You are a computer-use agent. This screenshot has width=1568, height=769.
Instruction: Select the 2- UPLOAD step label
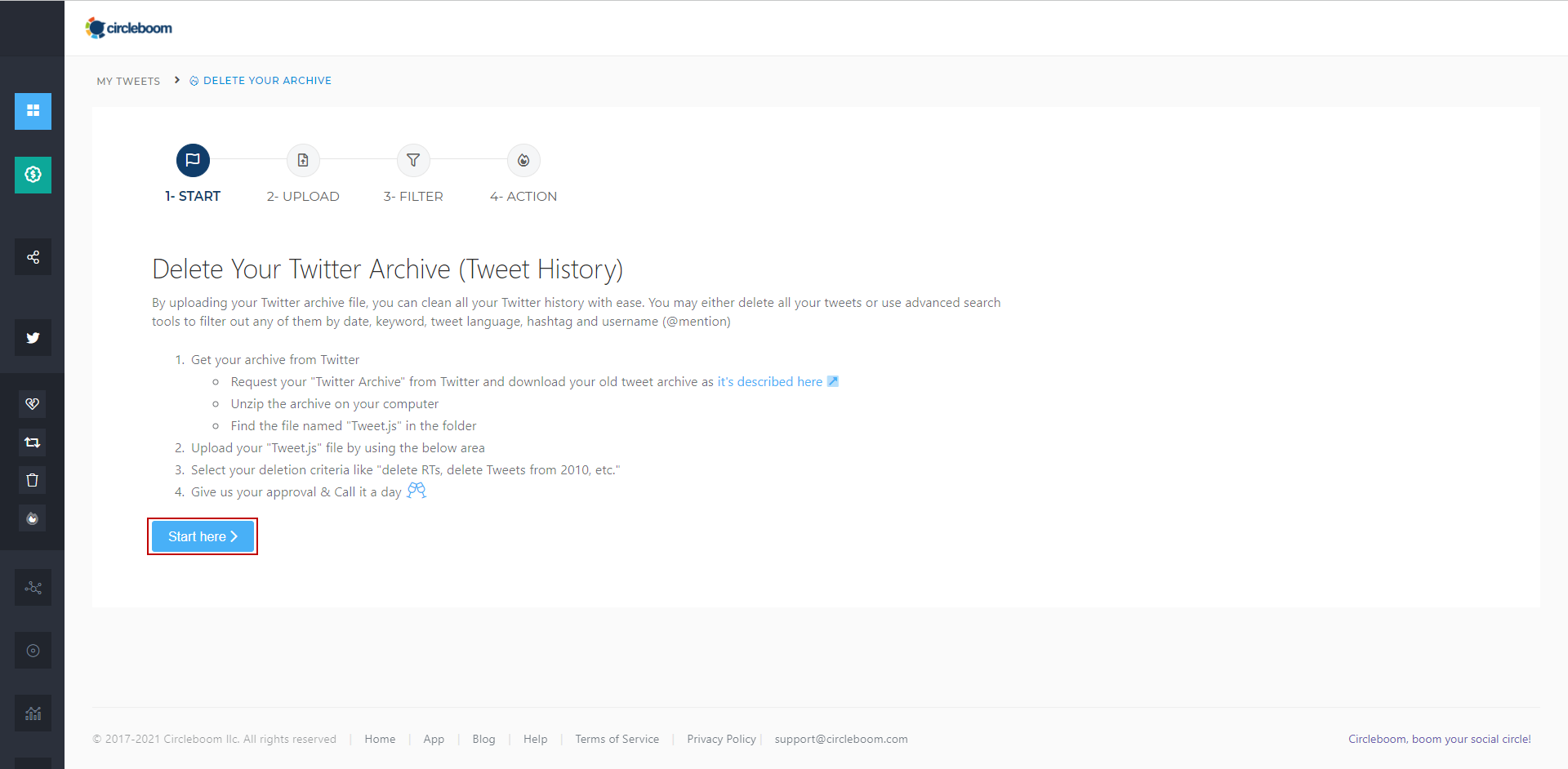303,196
